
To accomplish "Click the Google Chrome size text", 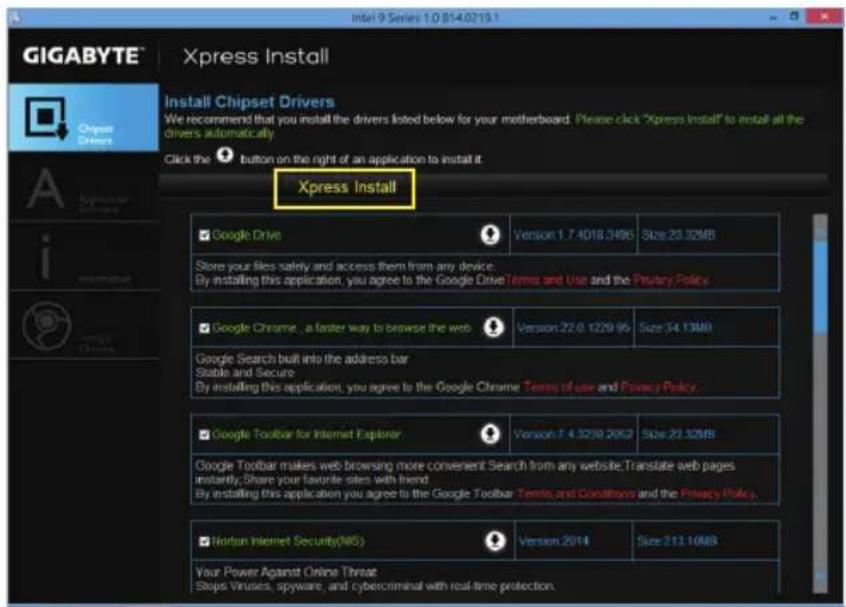I will point(675,328).
